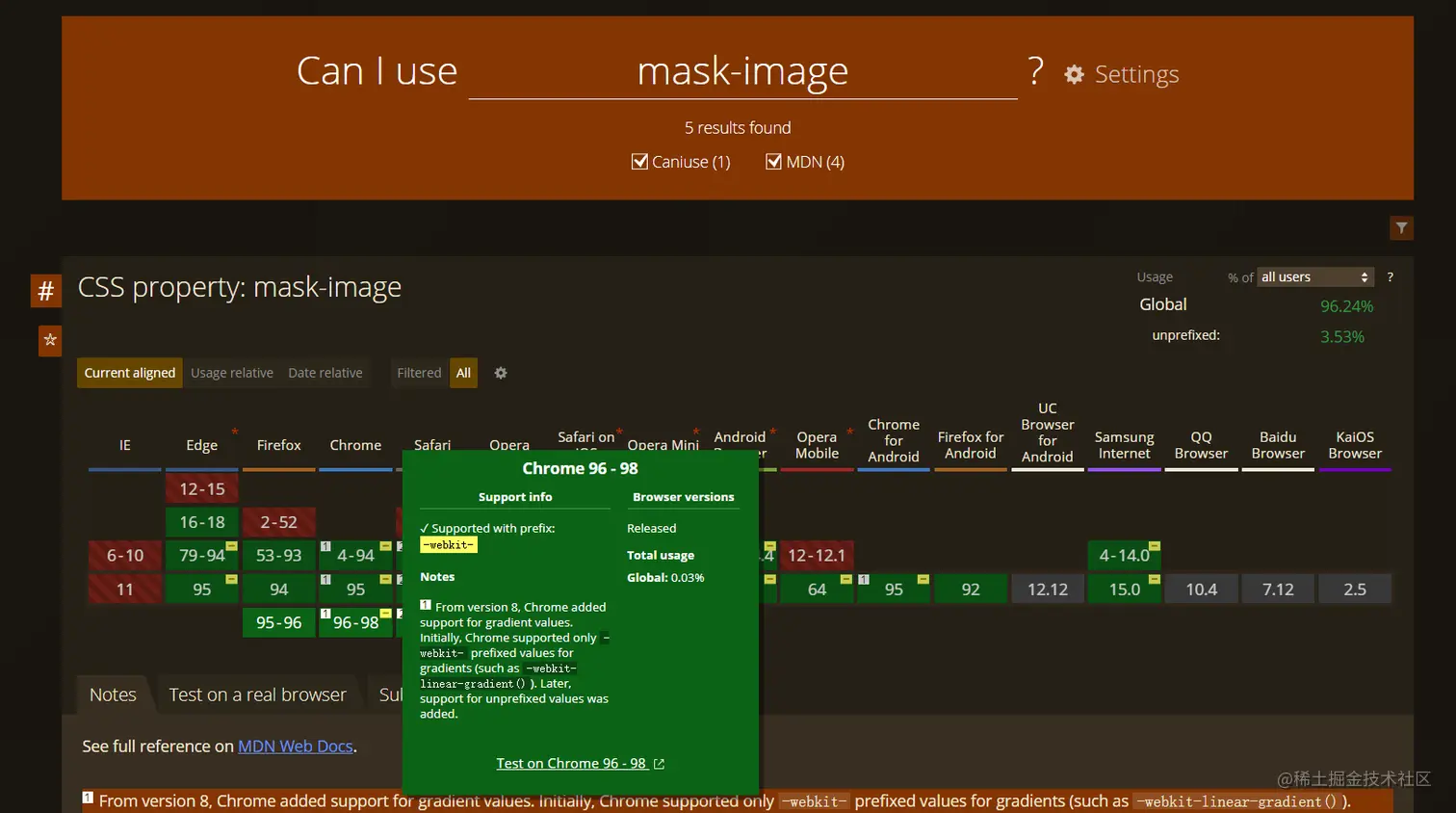The image size is (1456, 813).
Task: Click the Chrome column header
Action: [356, 445]
